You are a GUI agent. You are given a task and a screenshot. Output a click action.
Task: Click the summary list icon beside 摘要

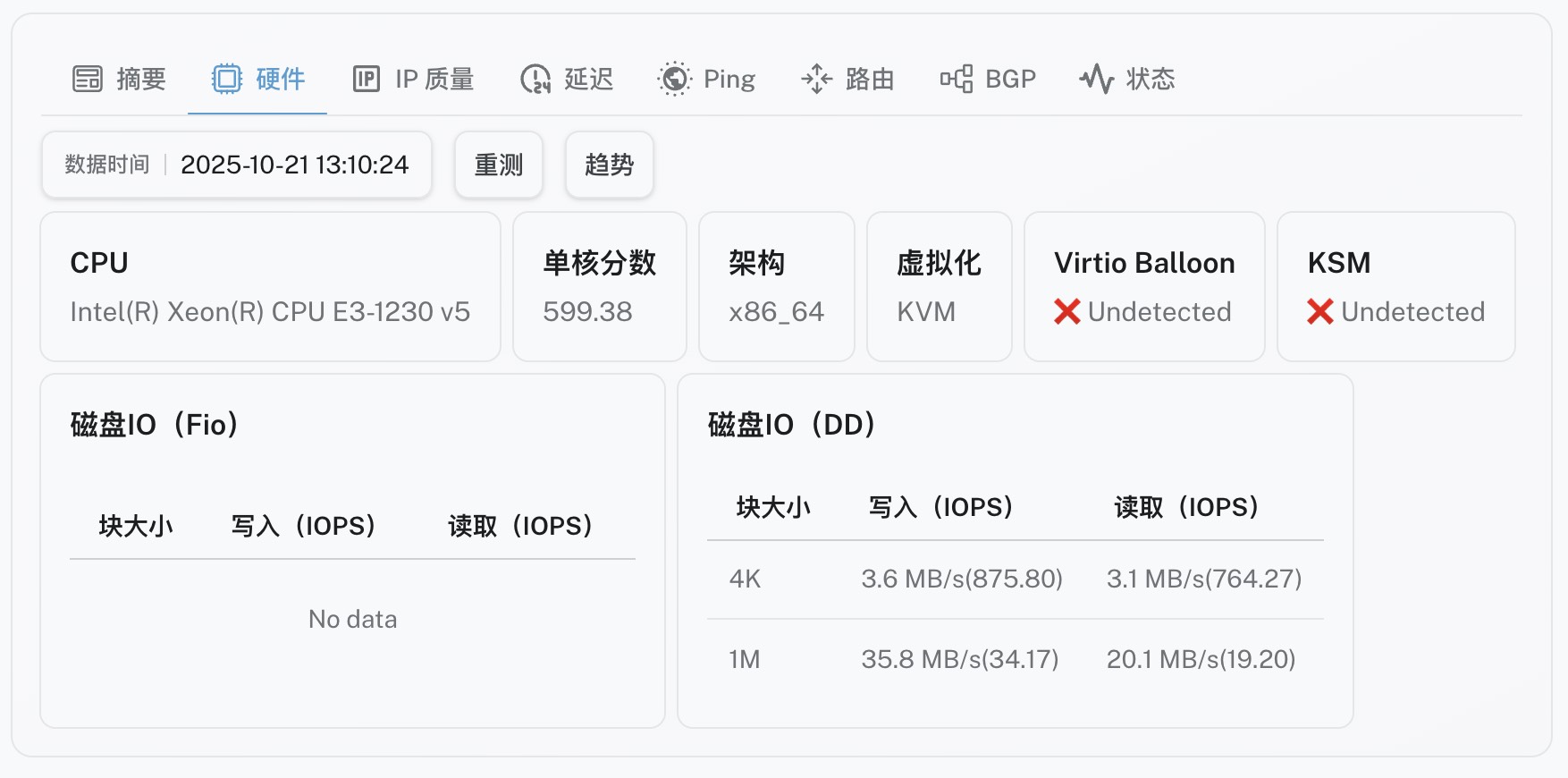click(x=88, y=80)
